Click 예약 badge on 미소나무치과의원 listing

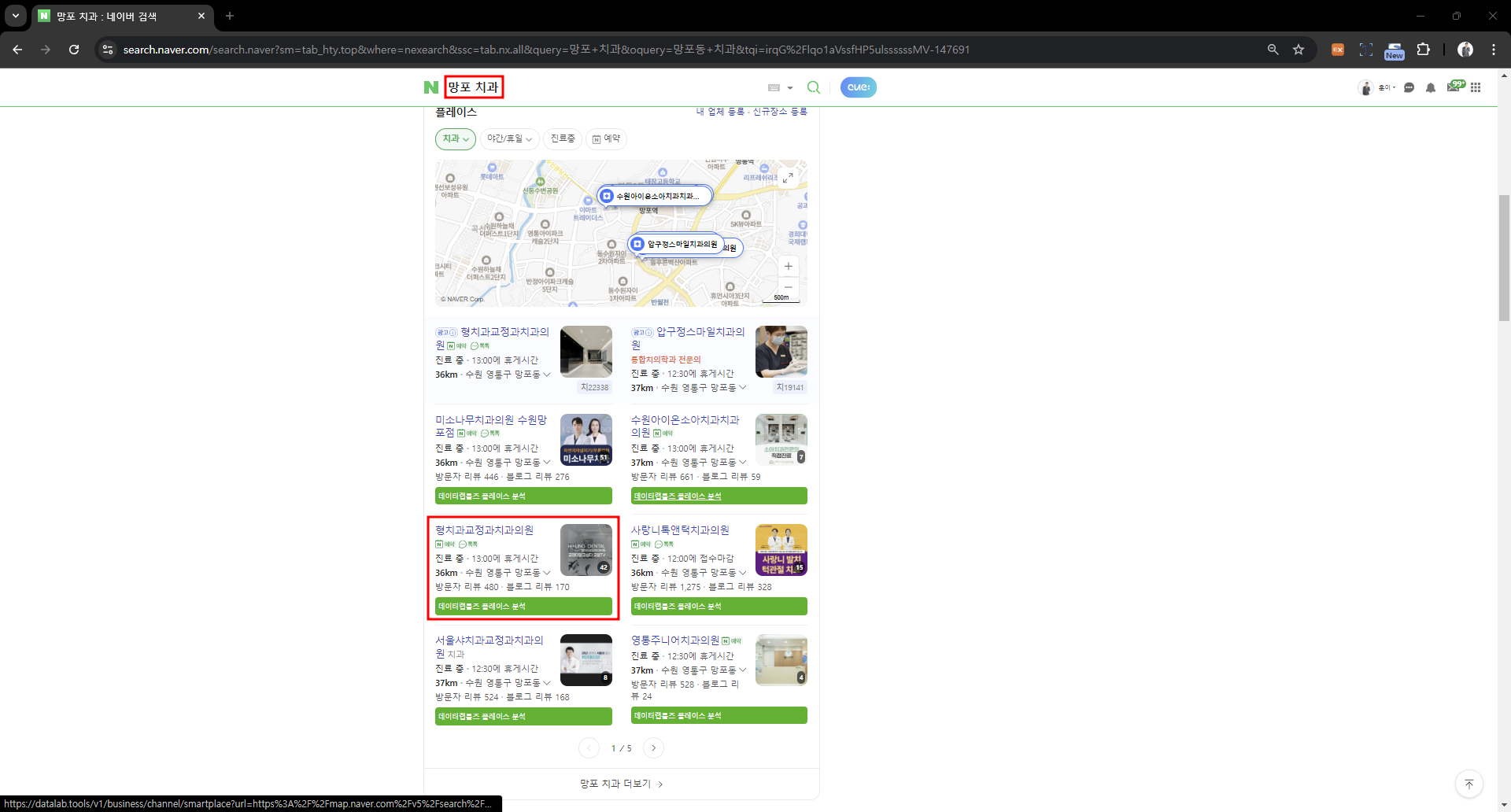(467, 434)
